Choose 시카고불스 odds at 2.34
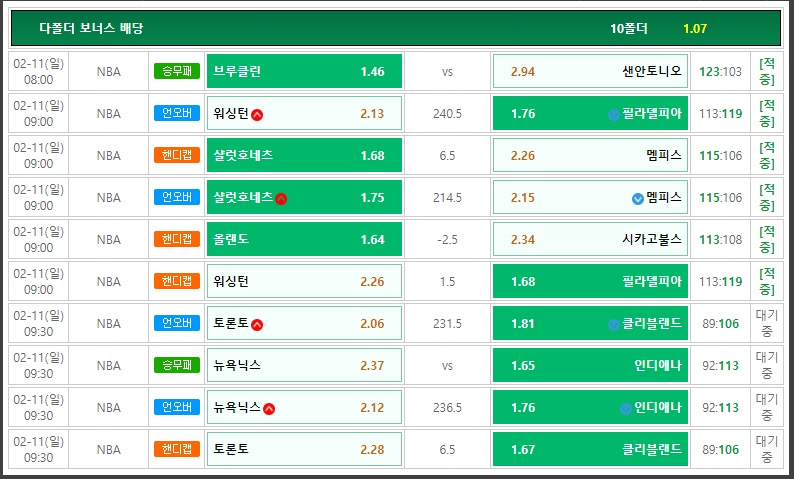 590,239
